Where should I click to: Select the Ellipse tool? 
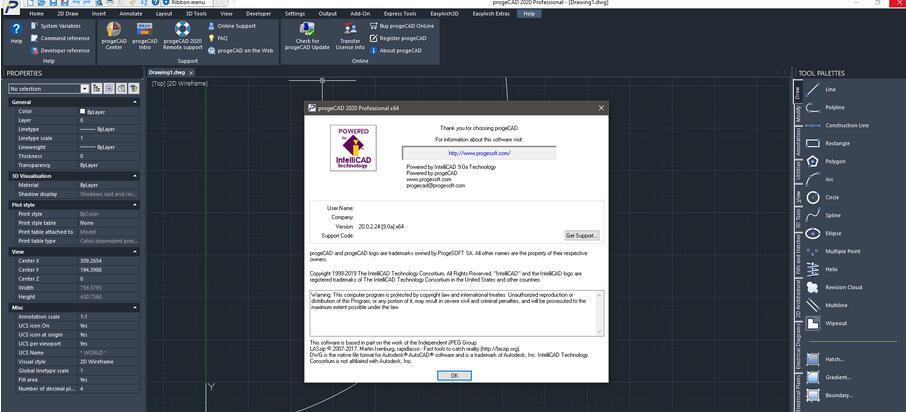click(823, 233)
